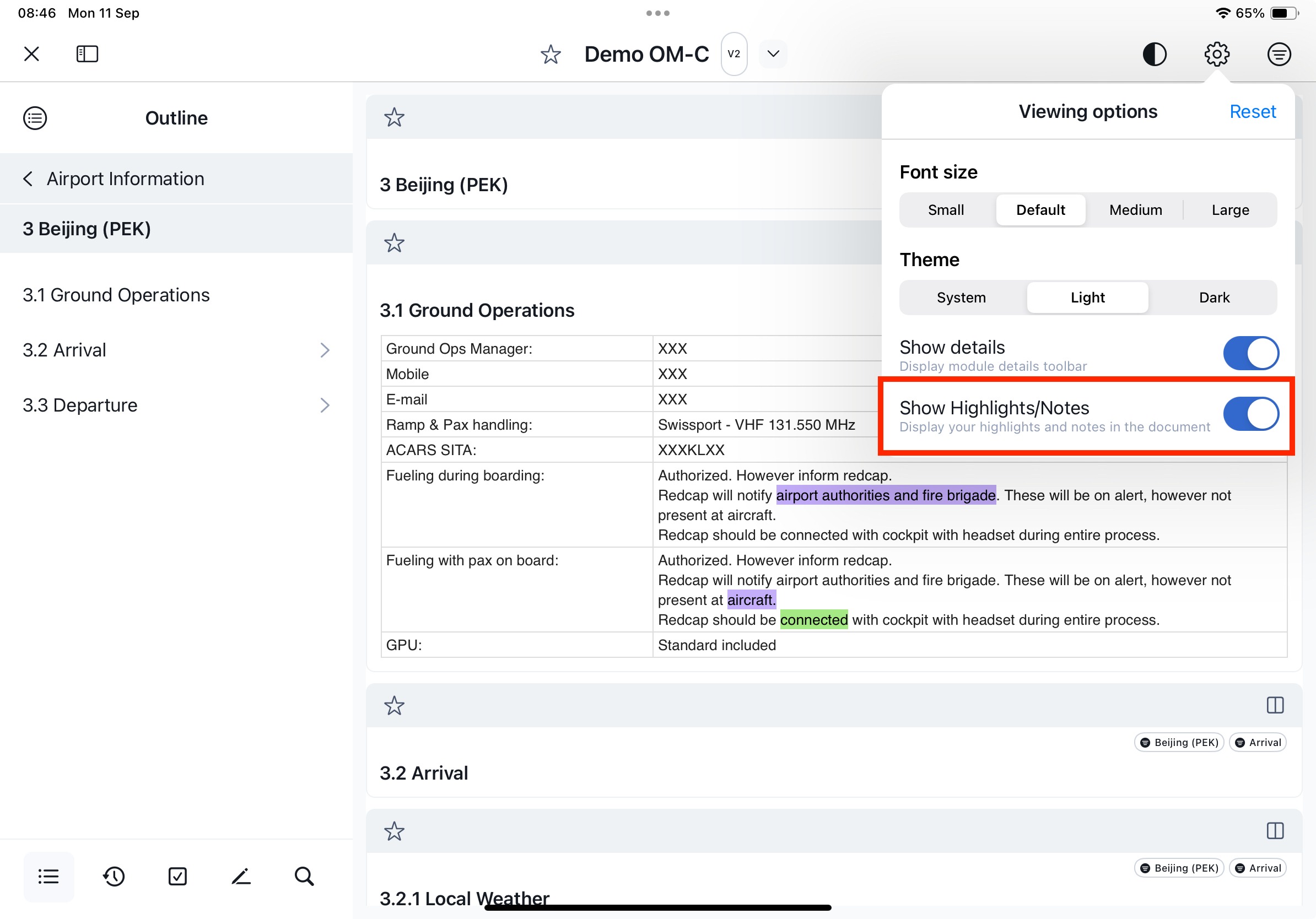
Task: Turn off Show Highlights/Notes switch
Action: [1250, 414]
